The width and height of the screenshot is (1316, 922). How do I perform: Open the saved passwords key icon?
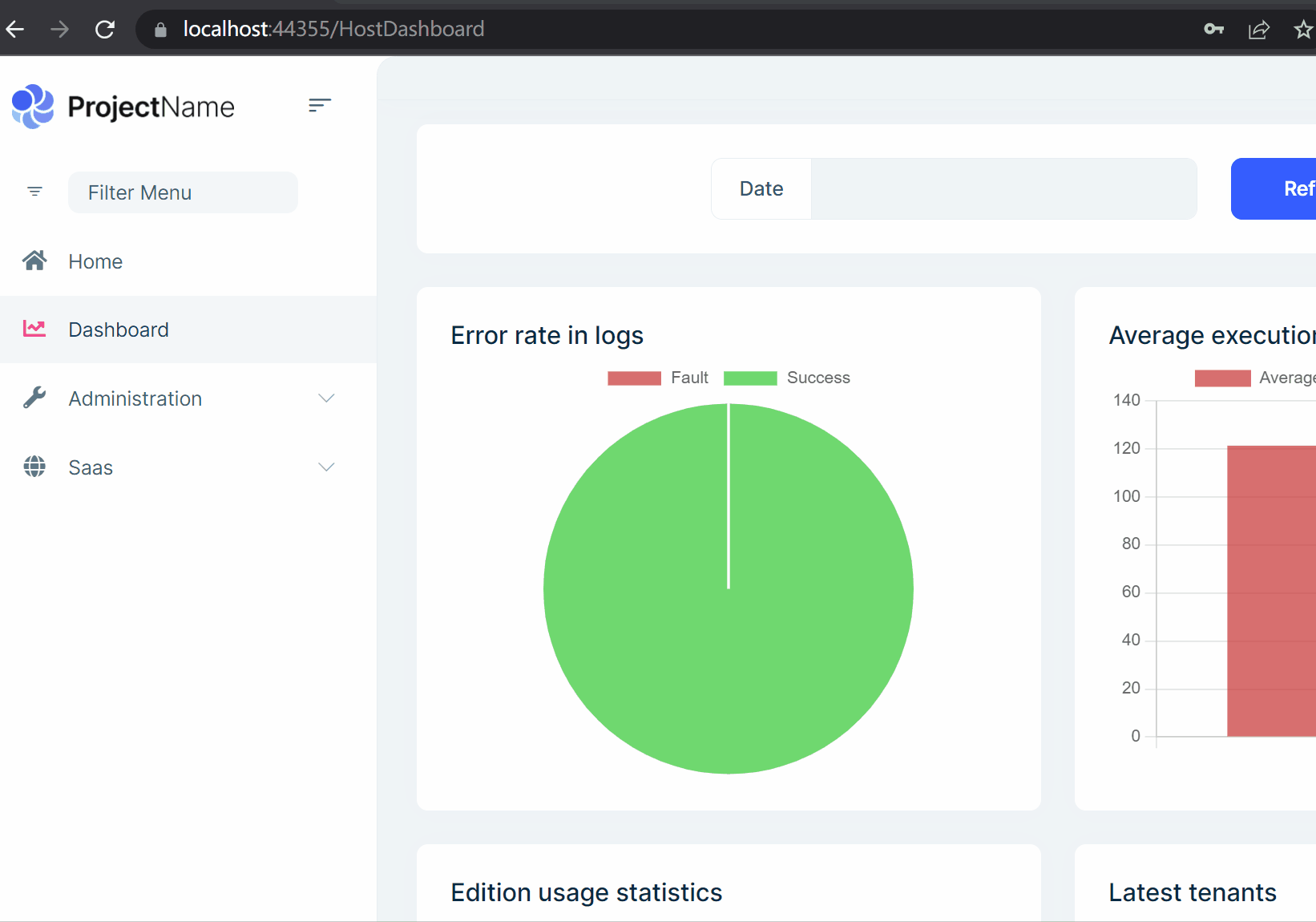(x=1213, y=30)
